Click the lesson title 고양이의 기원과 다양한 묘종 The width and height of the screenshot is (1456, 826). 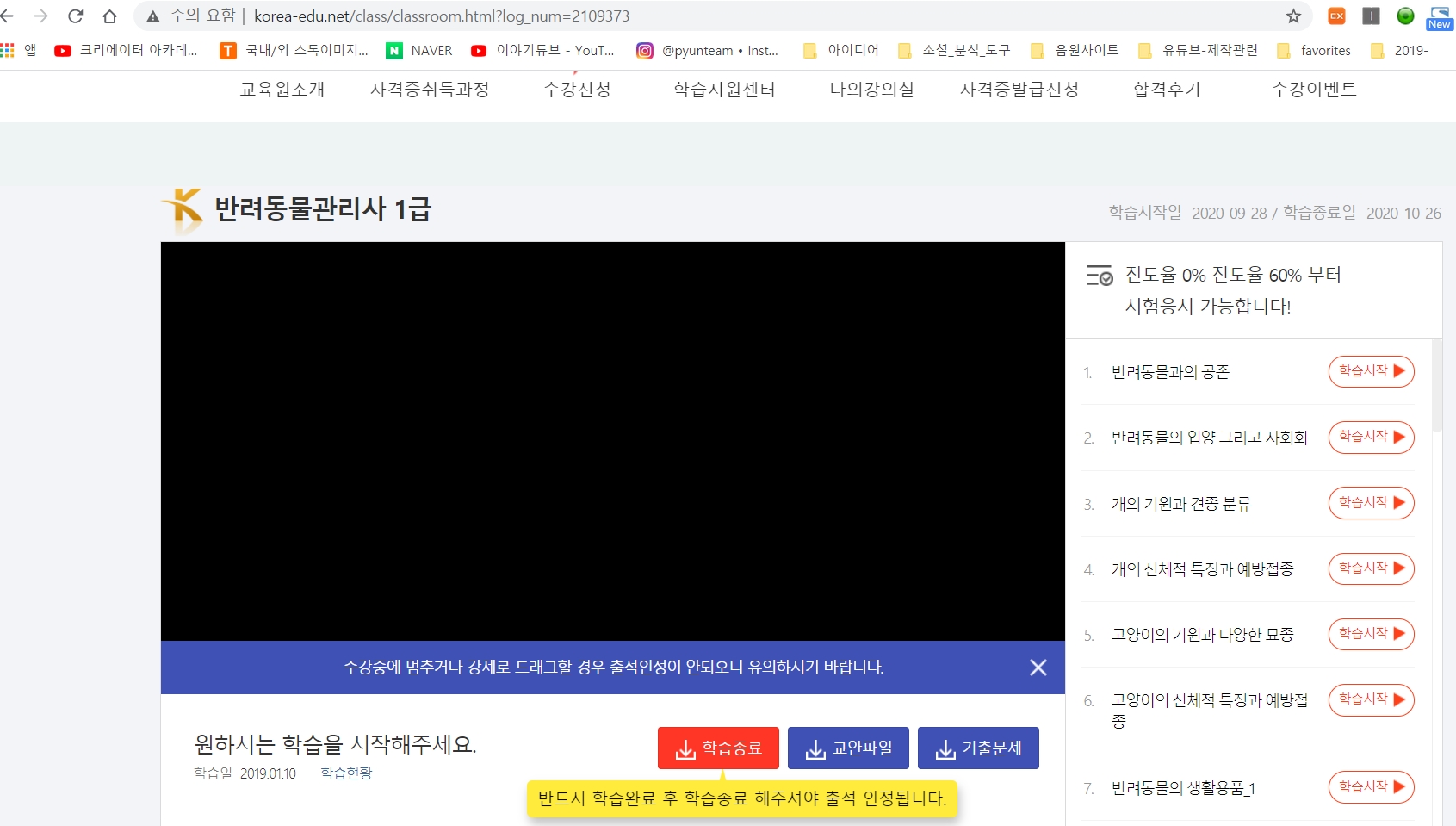1202,635
